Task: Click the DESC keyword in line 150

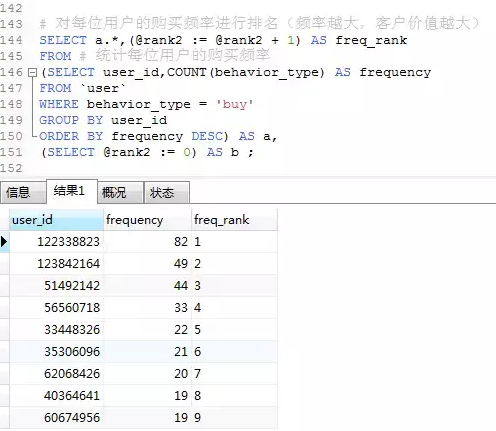Action: click(x=207, y=136)
